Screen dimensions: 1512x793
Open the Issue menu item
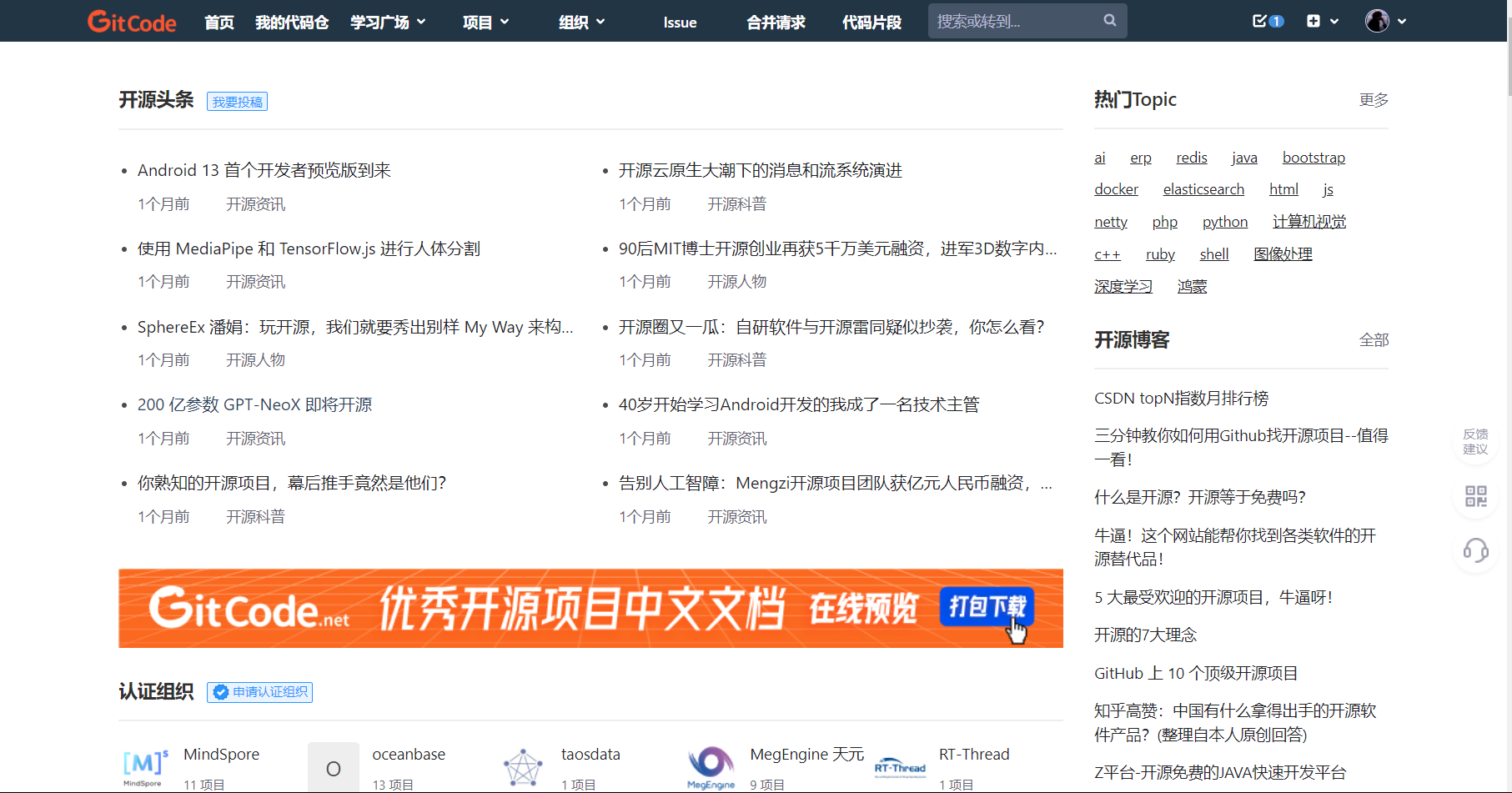coord(680,22)
